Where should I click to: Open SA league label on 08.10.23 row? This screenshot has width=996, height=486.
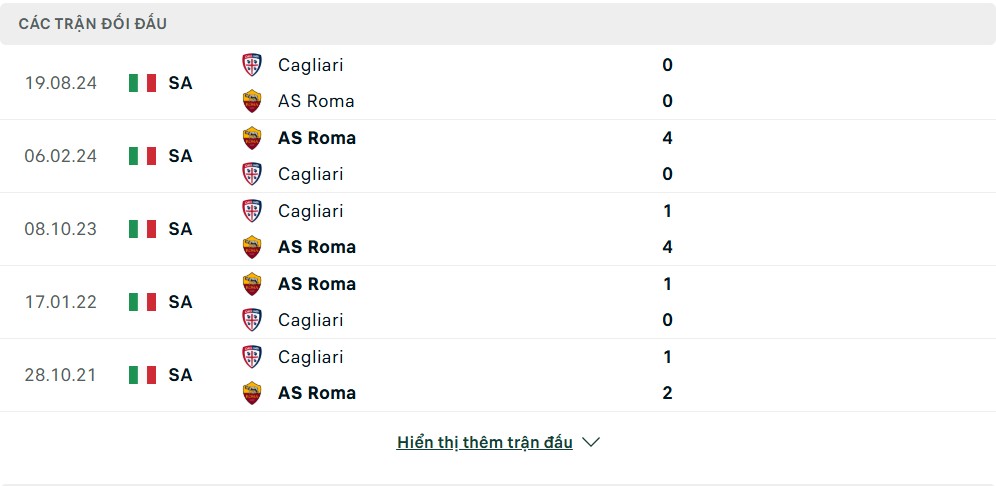coord(180,229)
